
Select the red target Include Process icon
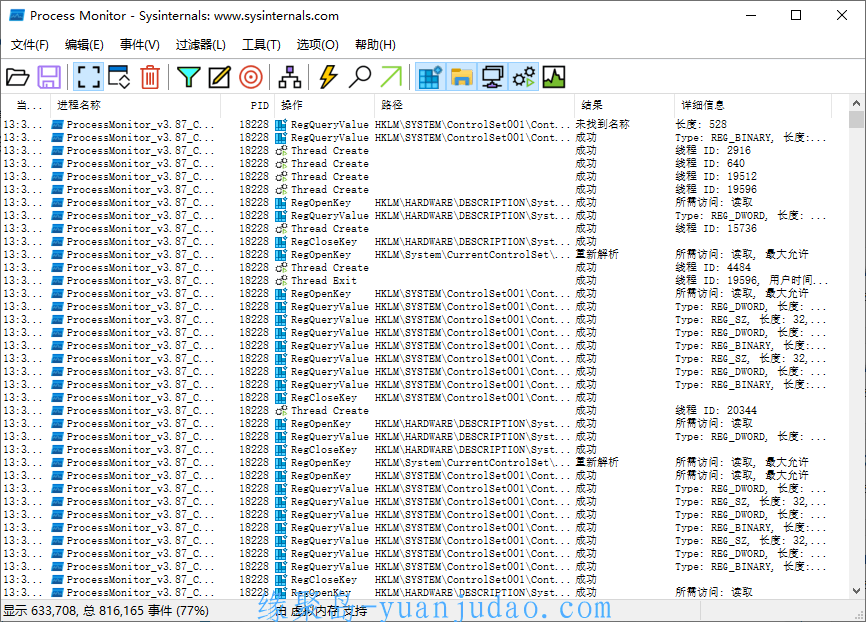pos(251,77)
